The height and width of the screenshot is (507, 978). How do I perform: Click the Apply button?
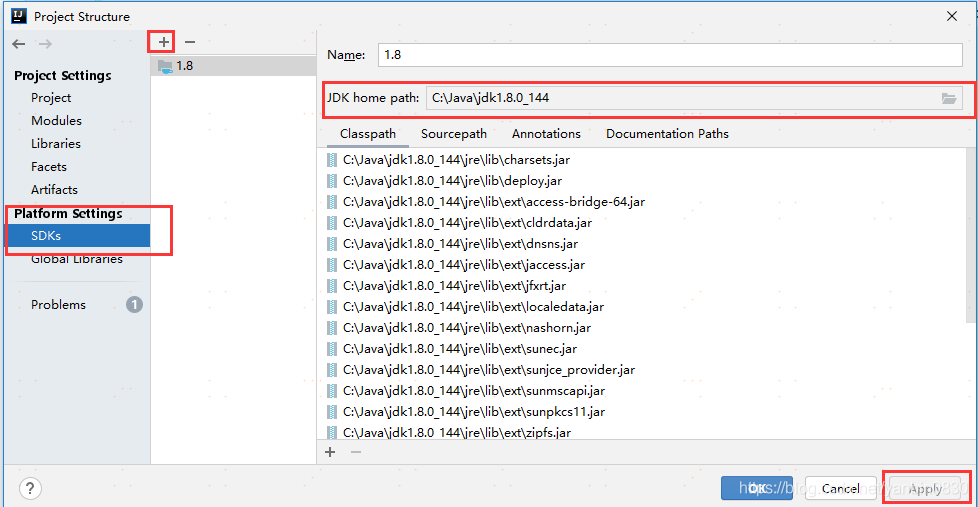(926, 488)
